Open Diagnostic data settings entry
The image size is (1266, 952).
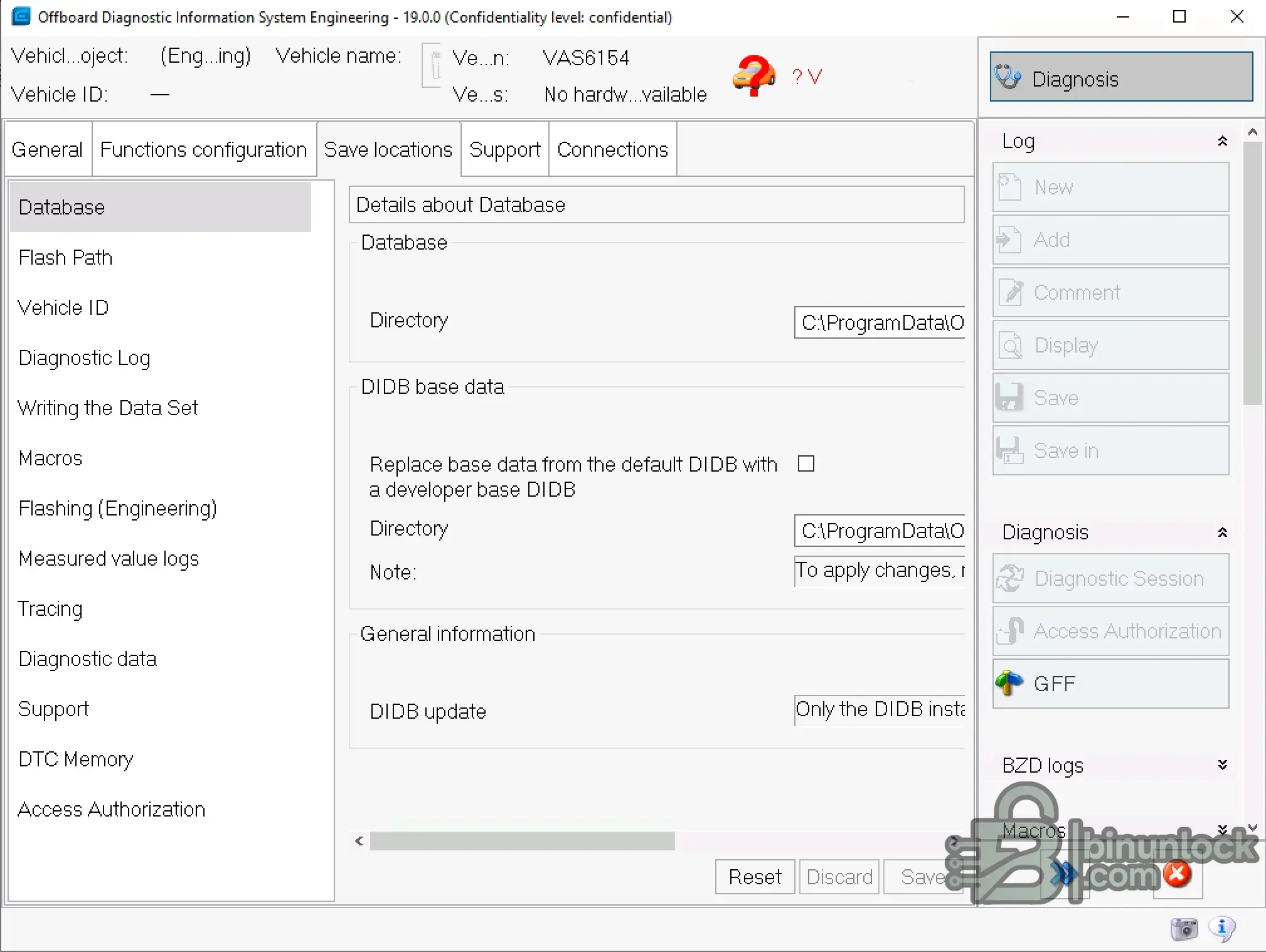tap(161, 658)
